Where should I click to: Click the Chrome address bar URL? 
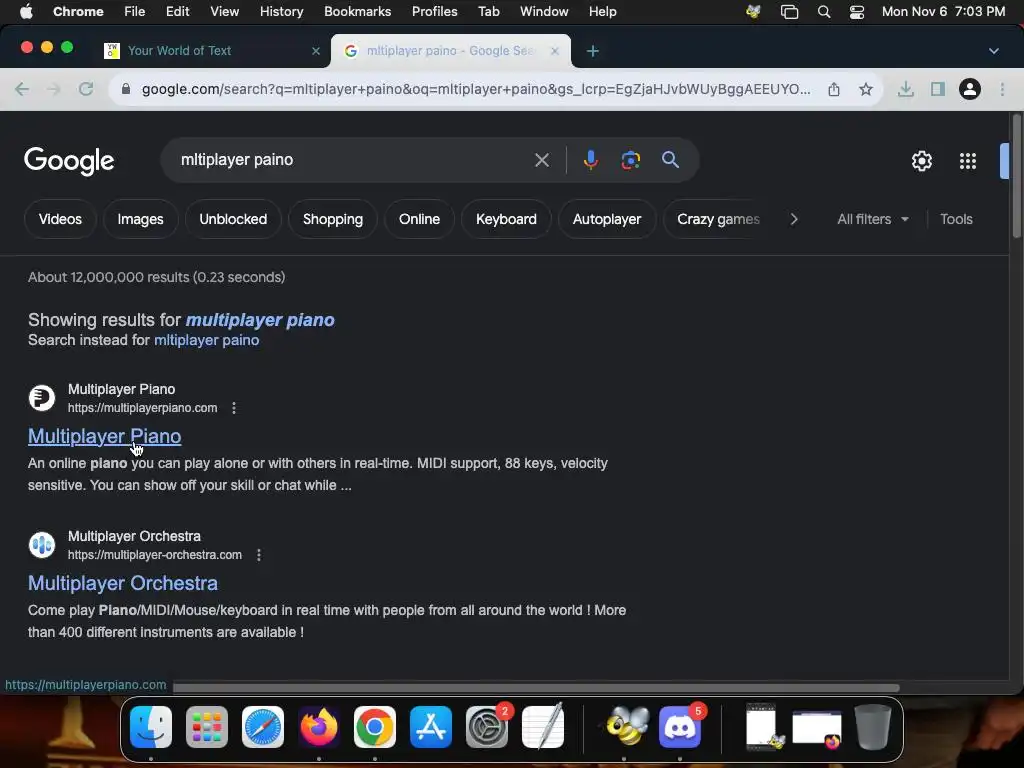coord(476,89)
